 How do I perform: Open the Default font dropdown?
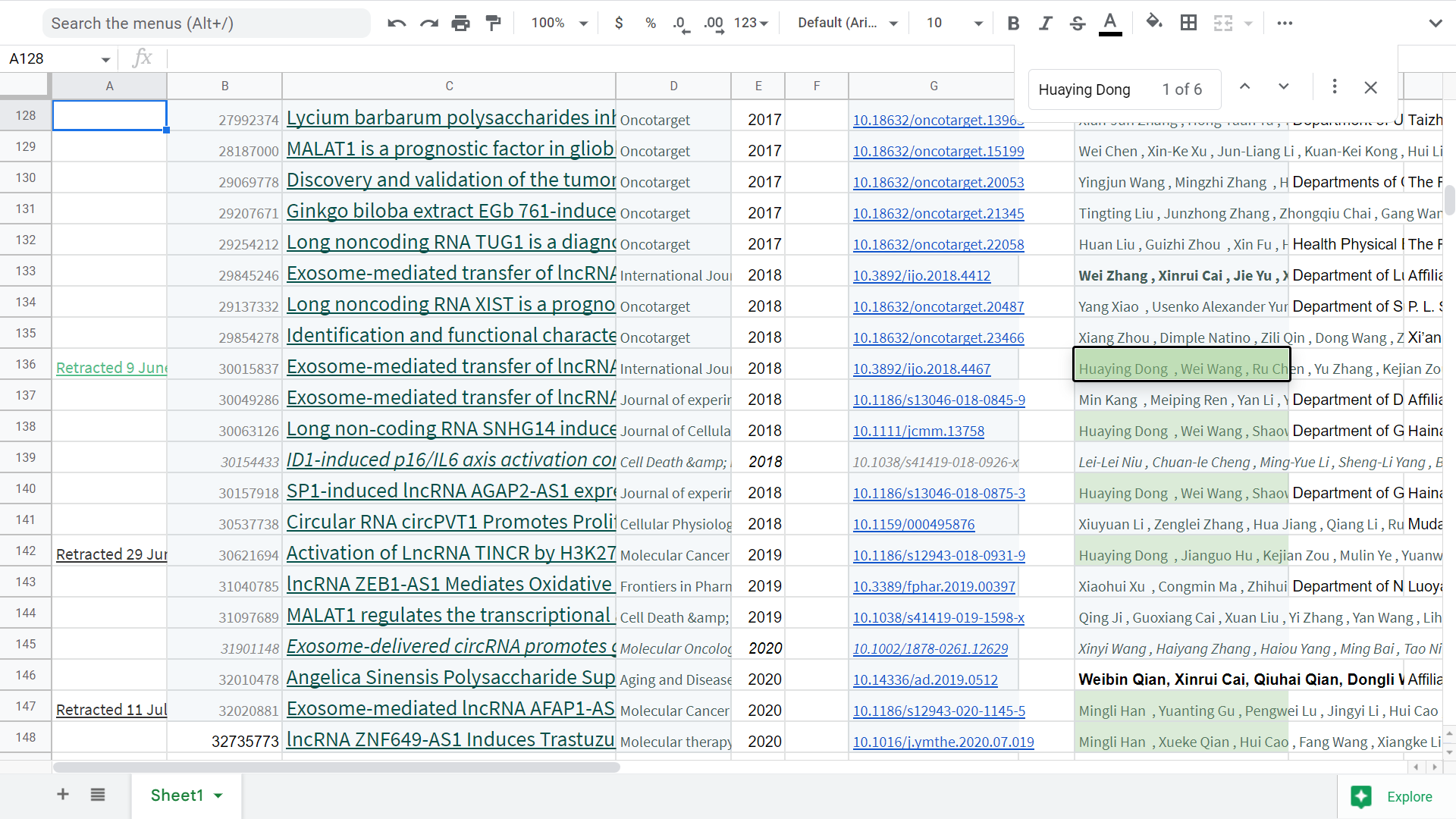[847, 24]
